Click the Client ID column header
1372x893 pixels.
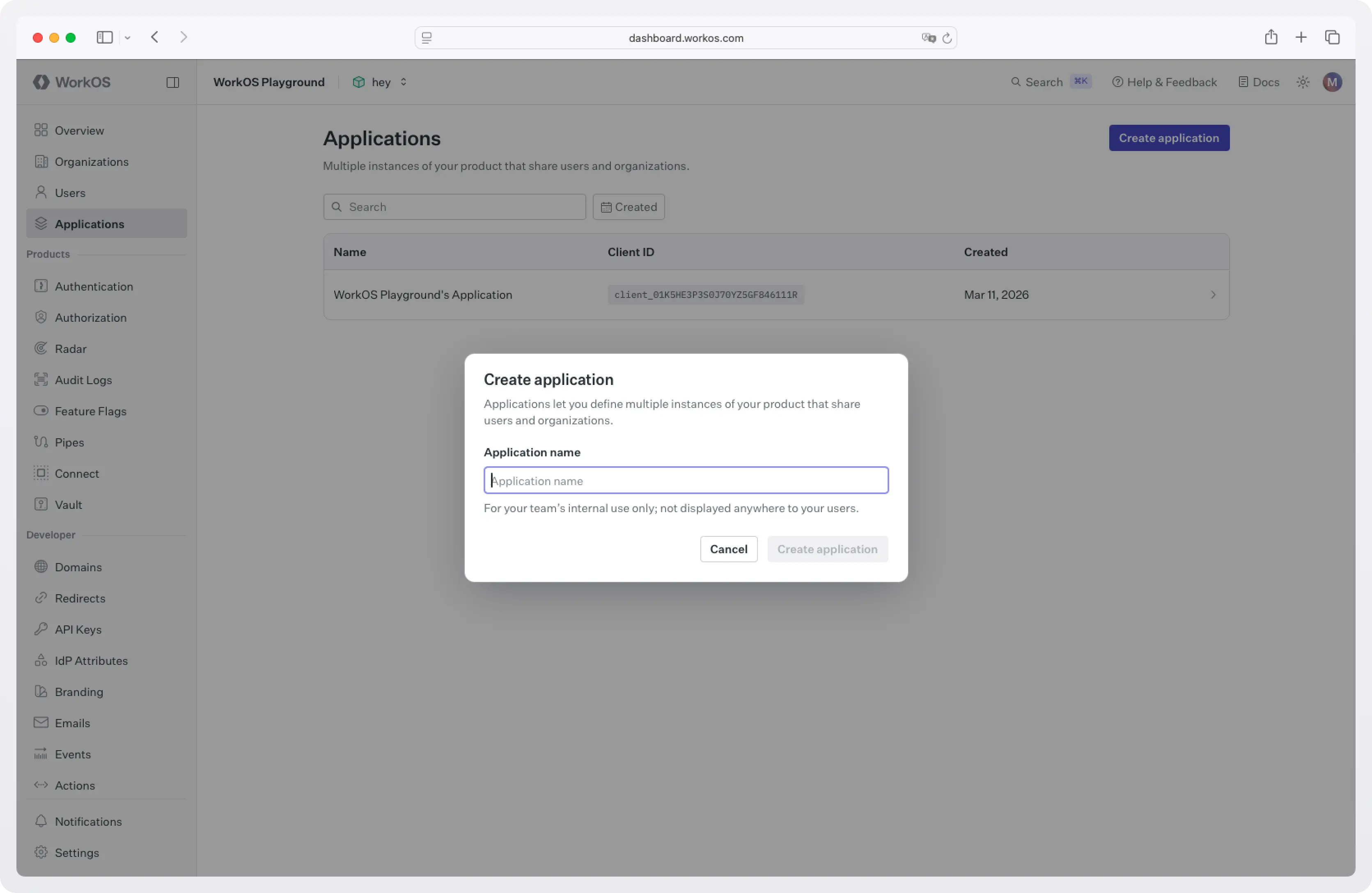pos(631,252)
